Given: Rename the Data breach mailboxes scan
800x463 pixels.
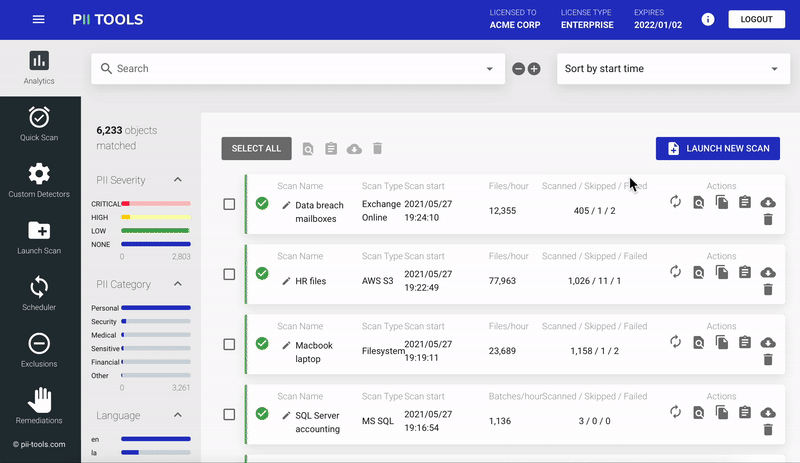Looking at the screenshot, I should [x=286, y=205].
